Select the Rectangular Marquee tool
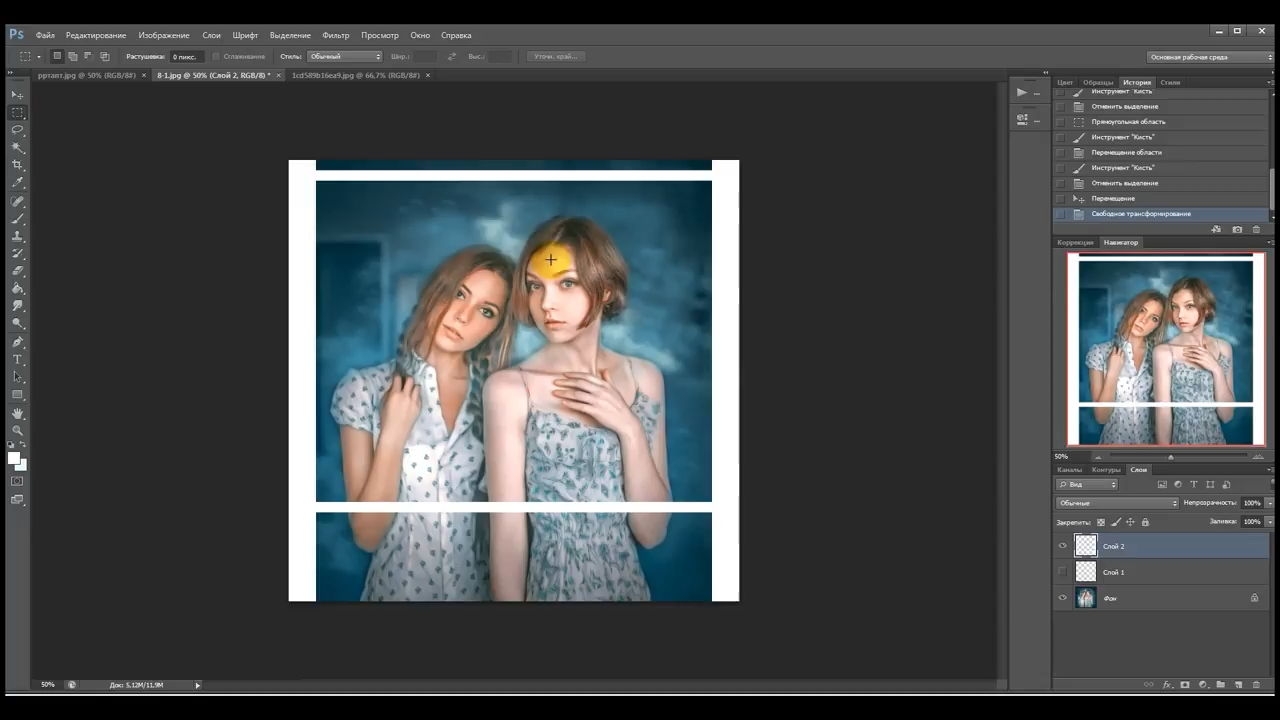This screenshot has width=1280, height=720. 17,113
